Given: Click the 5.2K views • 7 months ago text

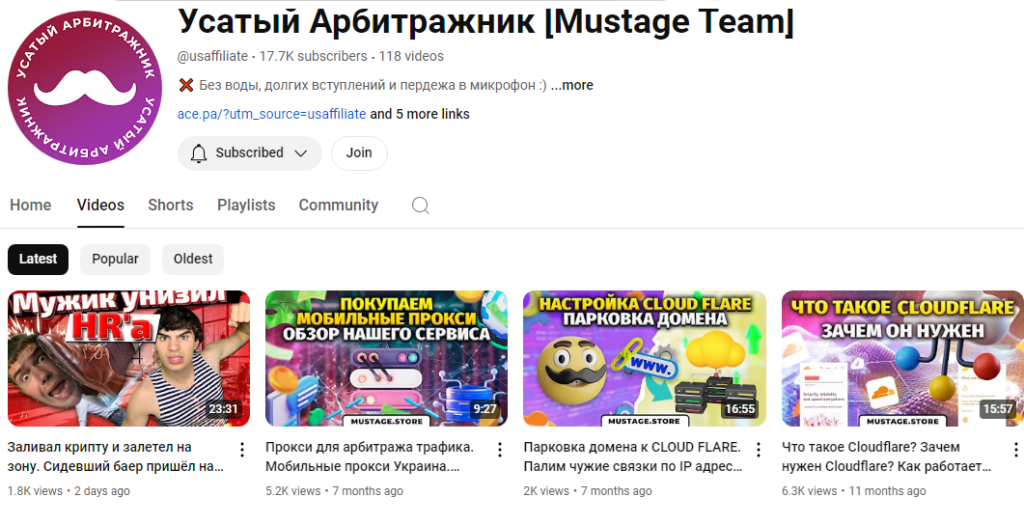Looking at the screenshot, I should click(334, 491).
